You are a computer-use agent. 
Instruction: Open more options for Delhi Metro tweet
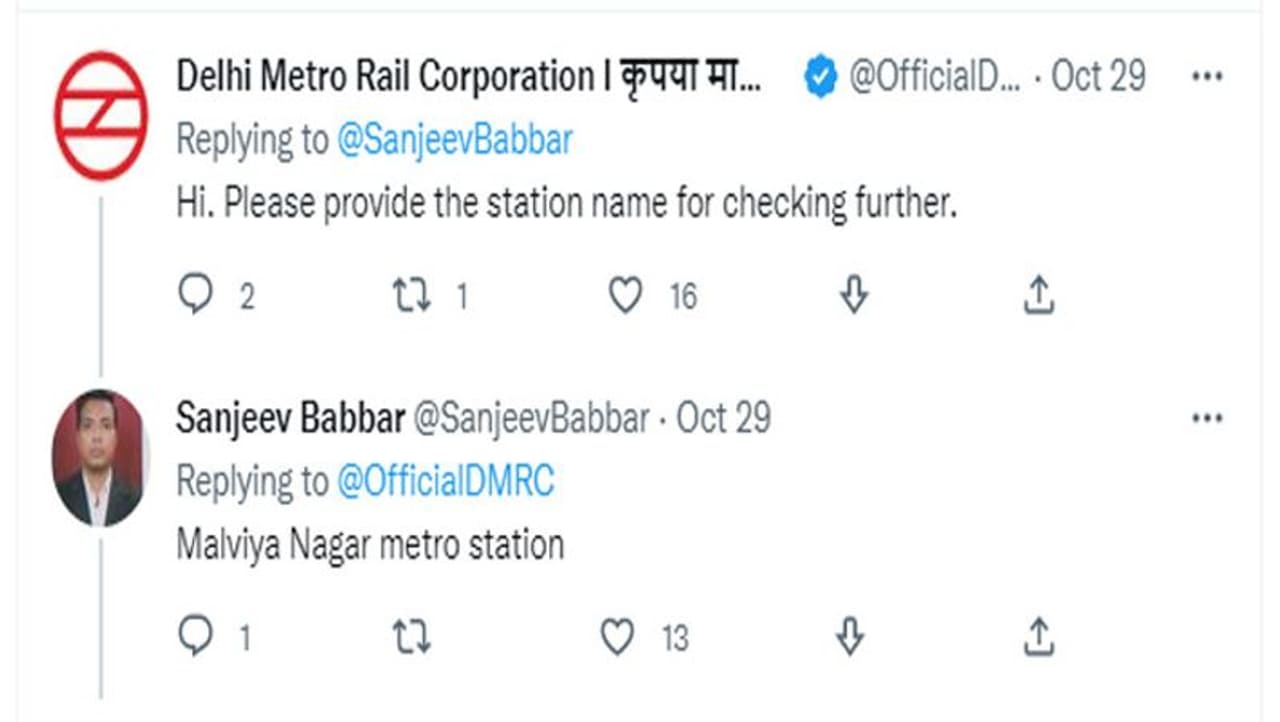[1208, 77]
